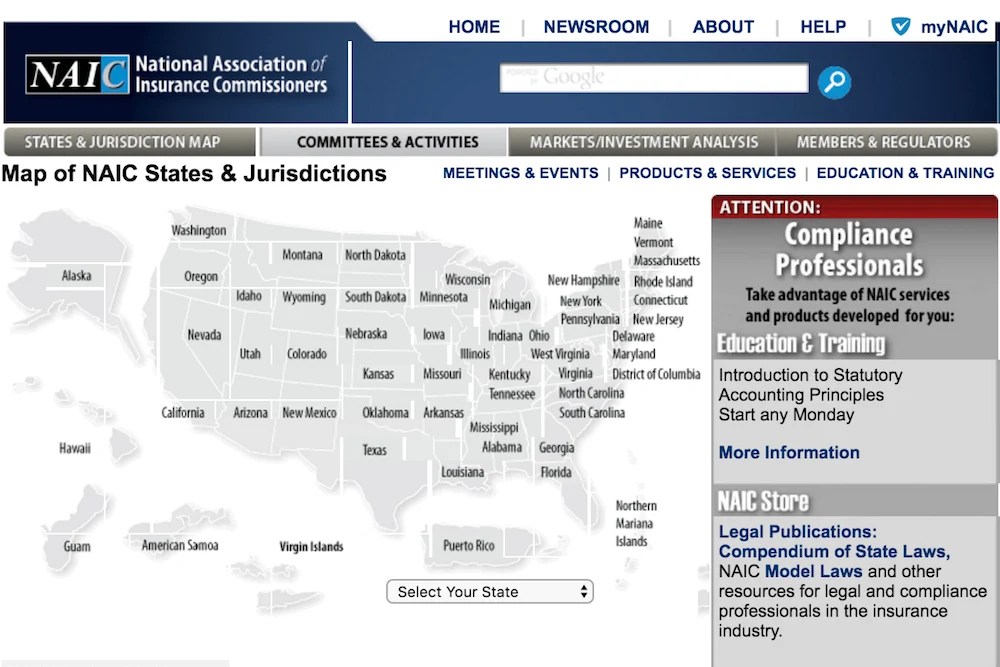Select Colorado on the map
1000x667 pixels.
[307, 353]
